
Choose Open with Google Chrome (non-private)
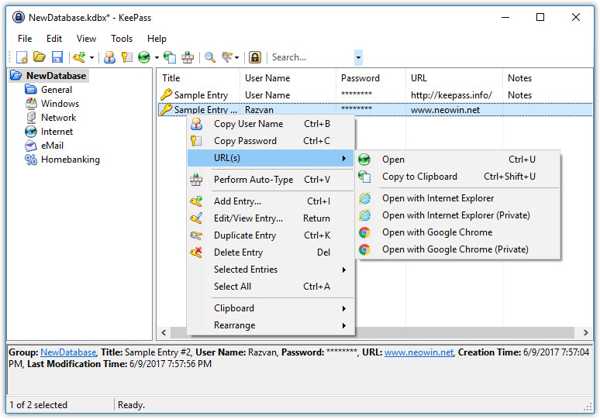pyautogui.click(x=458, y=232)
